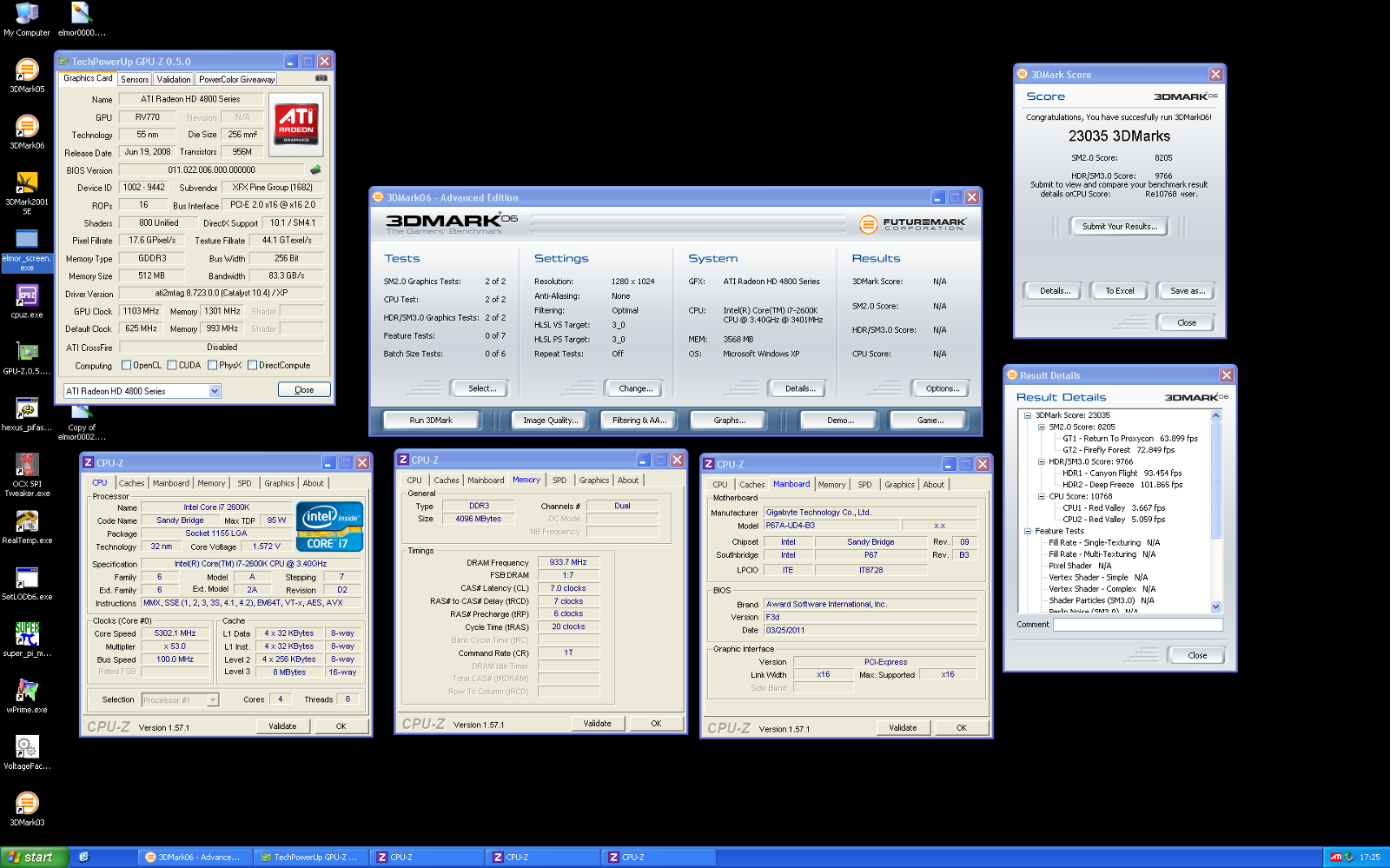The height and width of the screenshot is (868, 1390).
Task: Click the Graphs... button in 3DMark06
Action: [730, 421]
